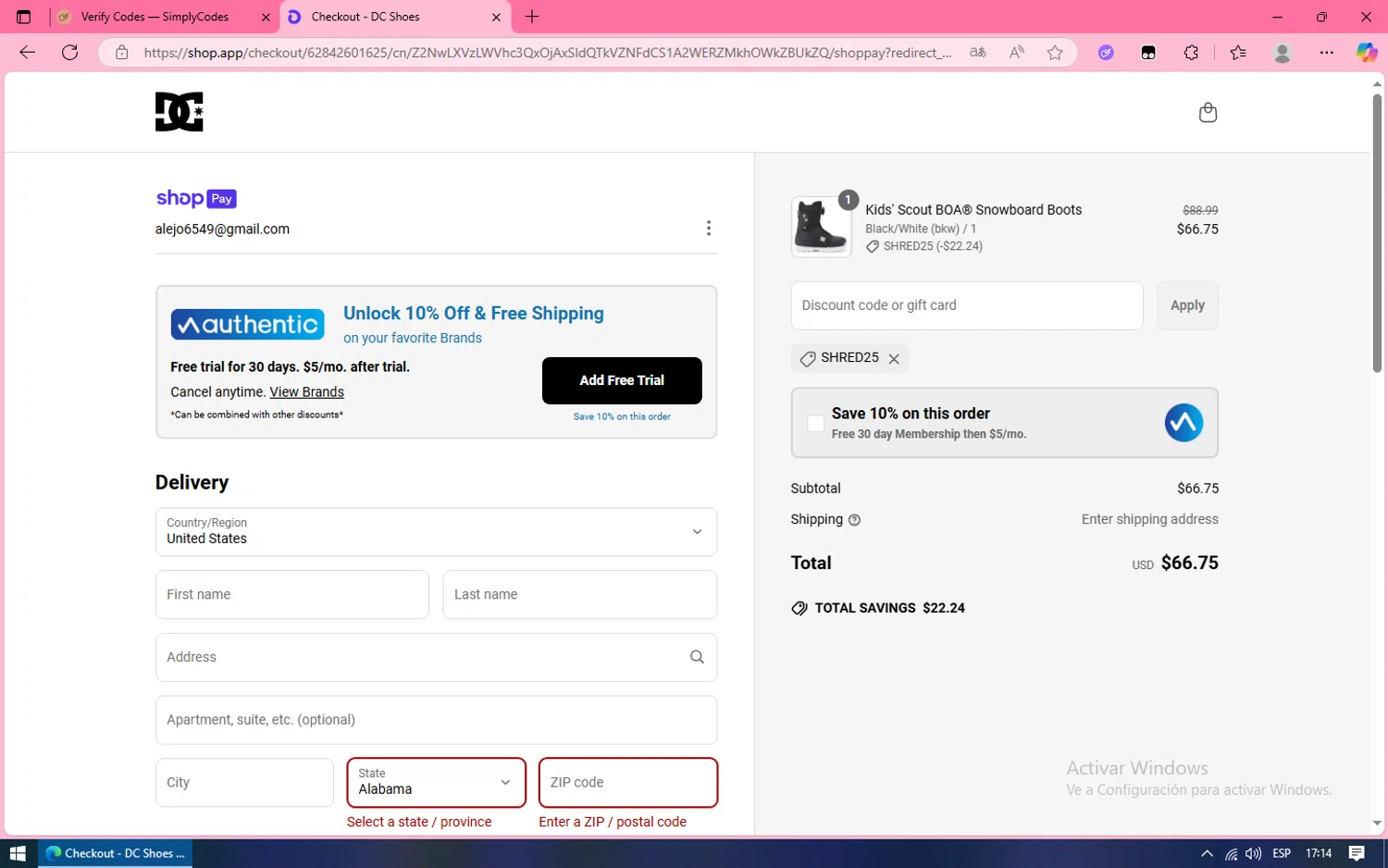This screenshot has height=868, width=1388.
Task: Open the shipping info help icon
Action: click(x=854, y=520)
